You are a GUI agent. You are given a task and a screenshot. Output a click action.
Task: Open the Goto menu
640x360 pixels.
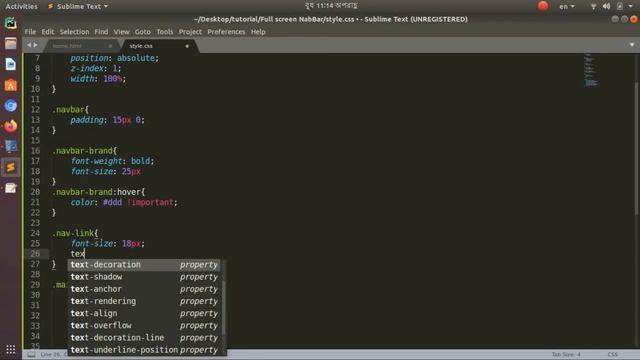click(142, 32)
